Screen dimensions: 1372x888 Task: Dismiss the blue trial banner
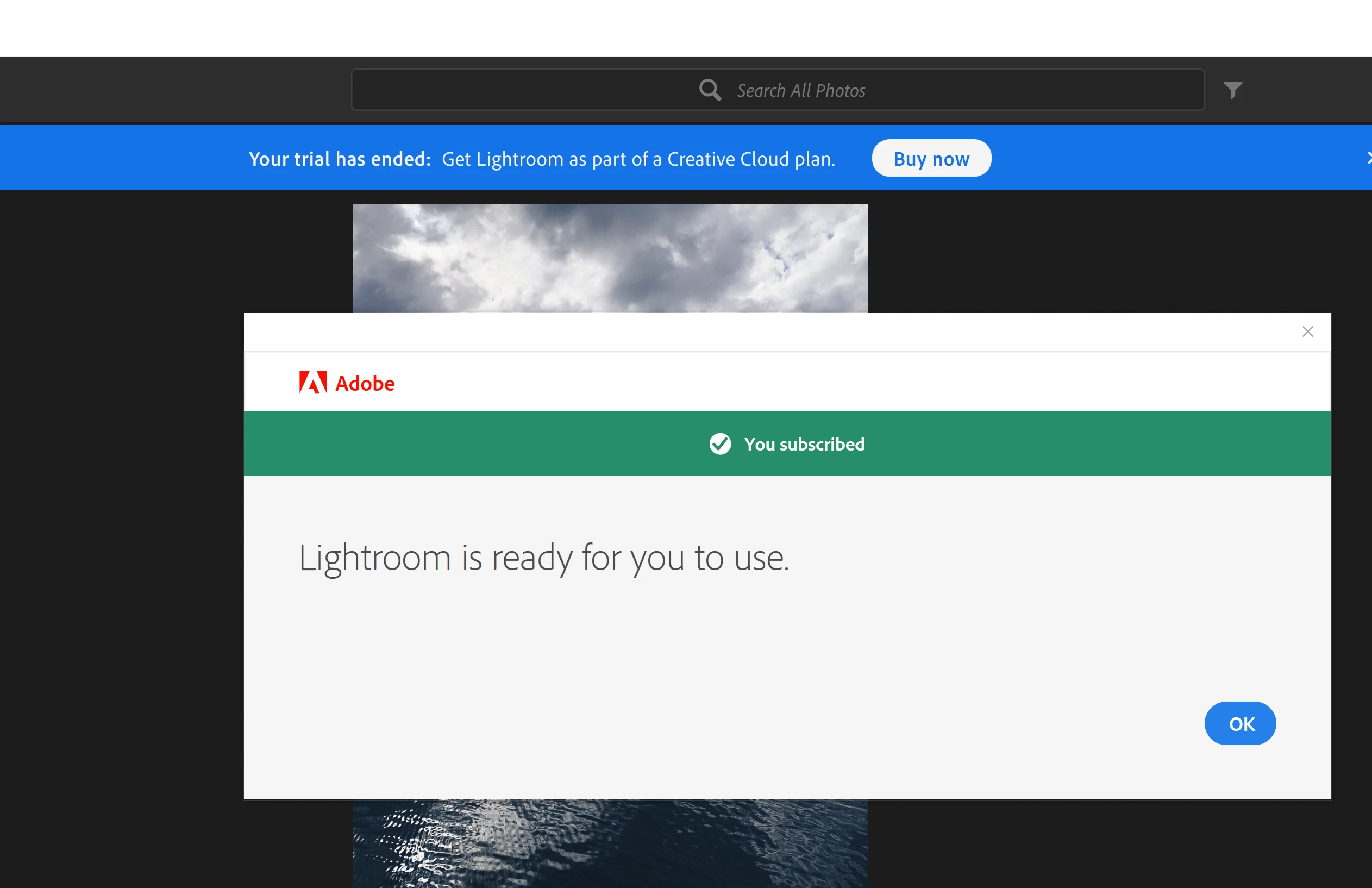tap(1368, 158)
